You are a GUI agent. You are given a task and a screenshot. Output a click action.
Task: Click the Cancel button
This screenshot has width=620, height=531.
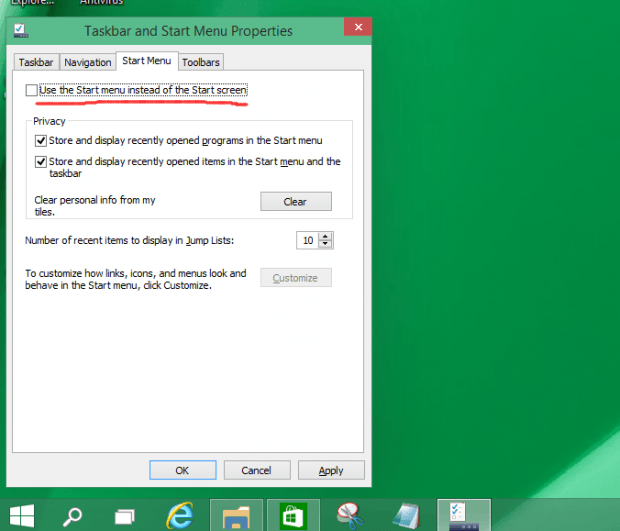pyautogui.click(x=257, y=470)
